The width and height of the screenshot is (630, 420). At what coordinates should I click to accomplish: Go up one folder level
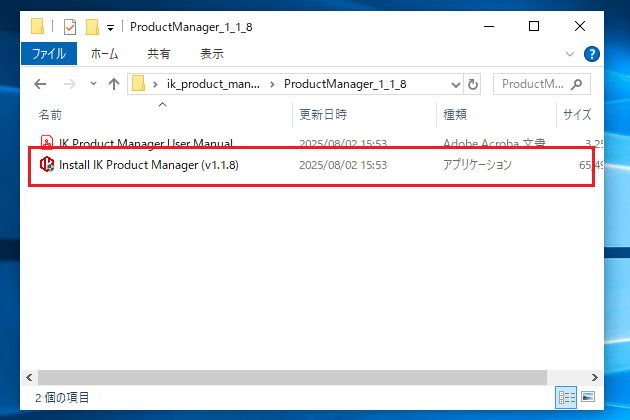tap(114, 84)
